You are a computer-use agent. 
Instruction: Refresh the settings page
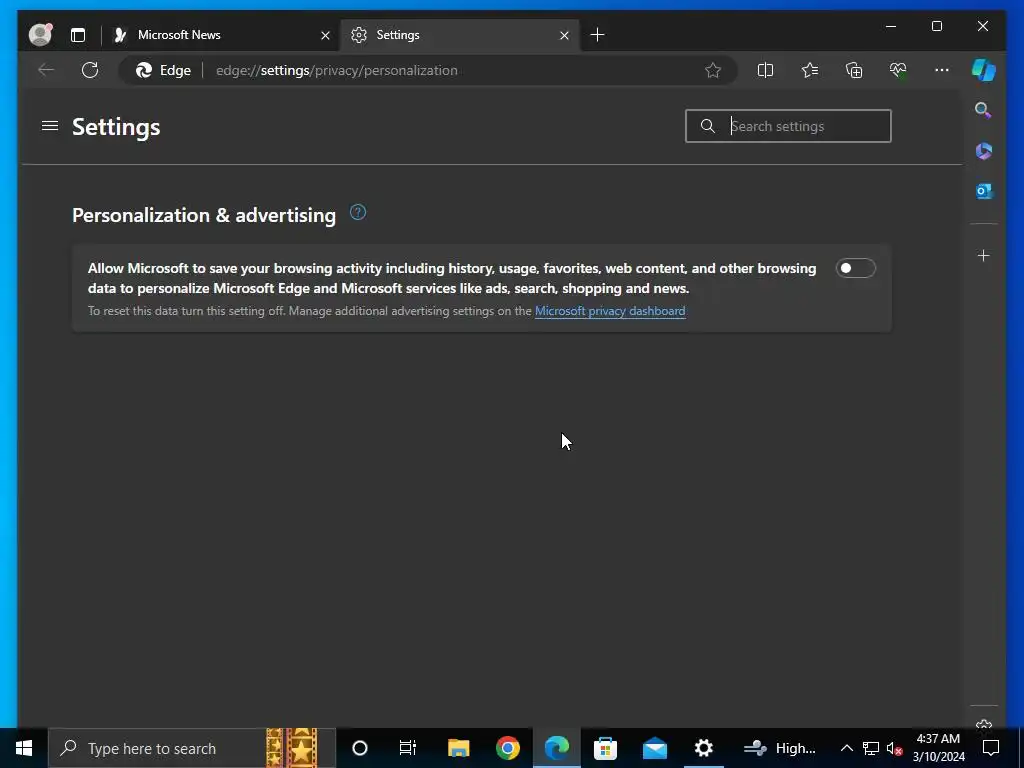90,70
